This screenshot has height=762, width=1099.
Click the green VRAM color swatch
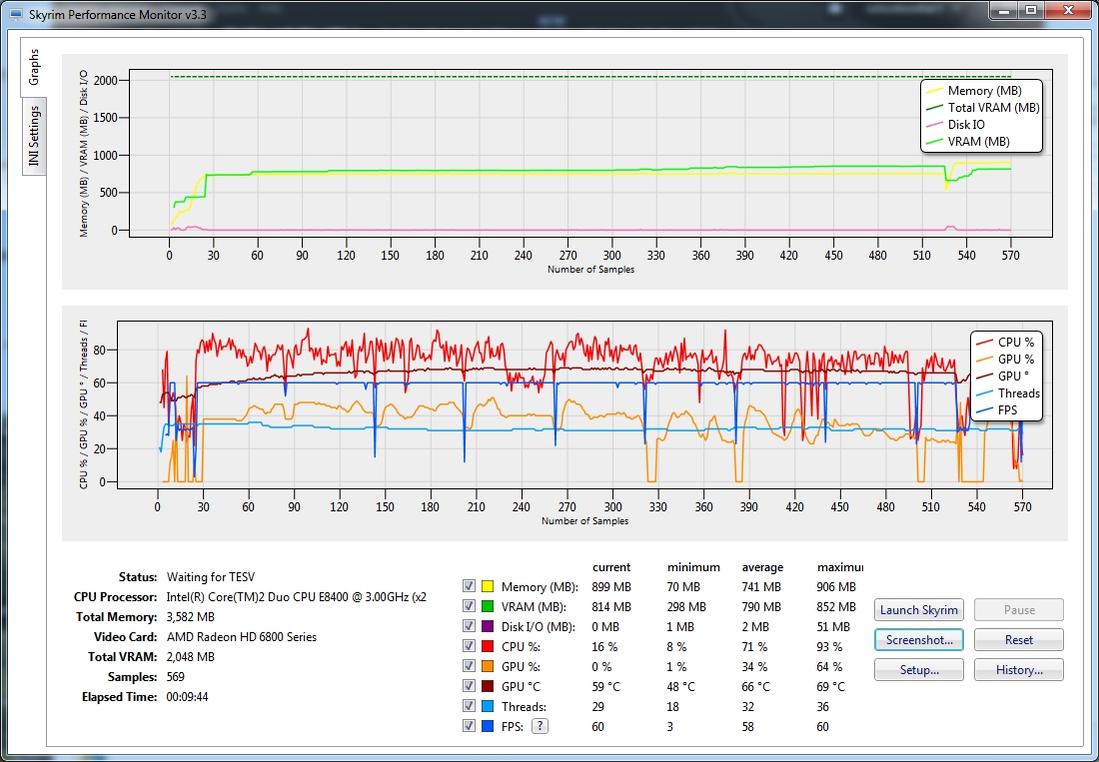pos(488,607)
